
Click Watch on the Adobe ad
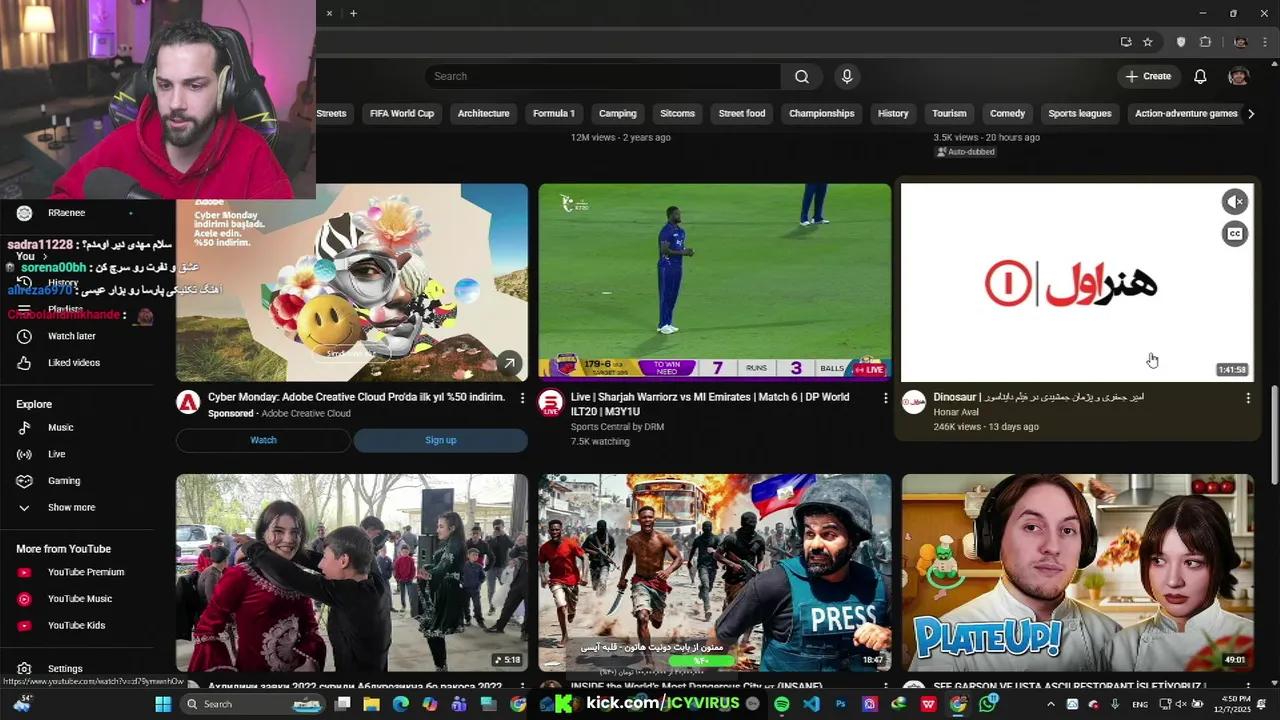[x=264, y=440]
